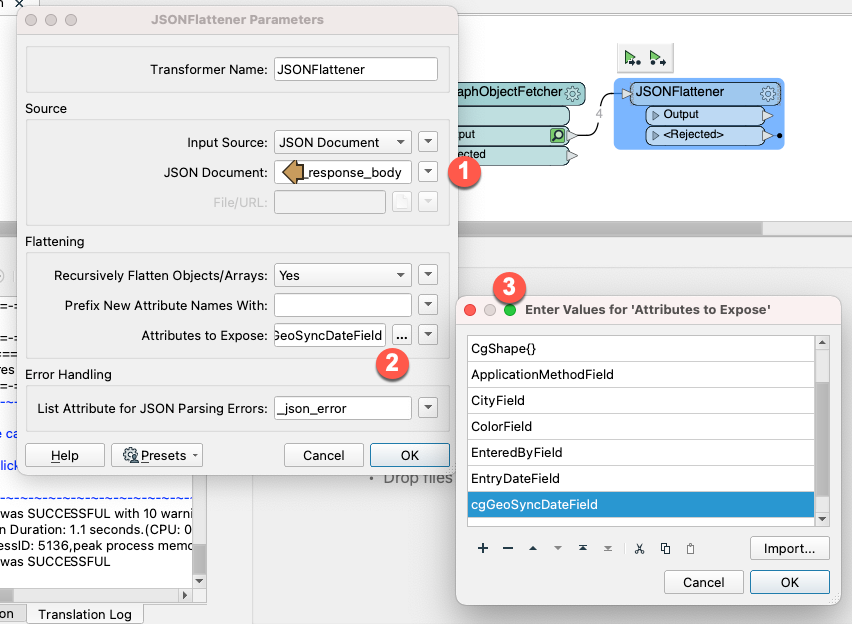The width and height of the screenshot is (852, 624).
Task: Click the GraphObjectFetcher transformer title
Action: click(x=510, y=92)
